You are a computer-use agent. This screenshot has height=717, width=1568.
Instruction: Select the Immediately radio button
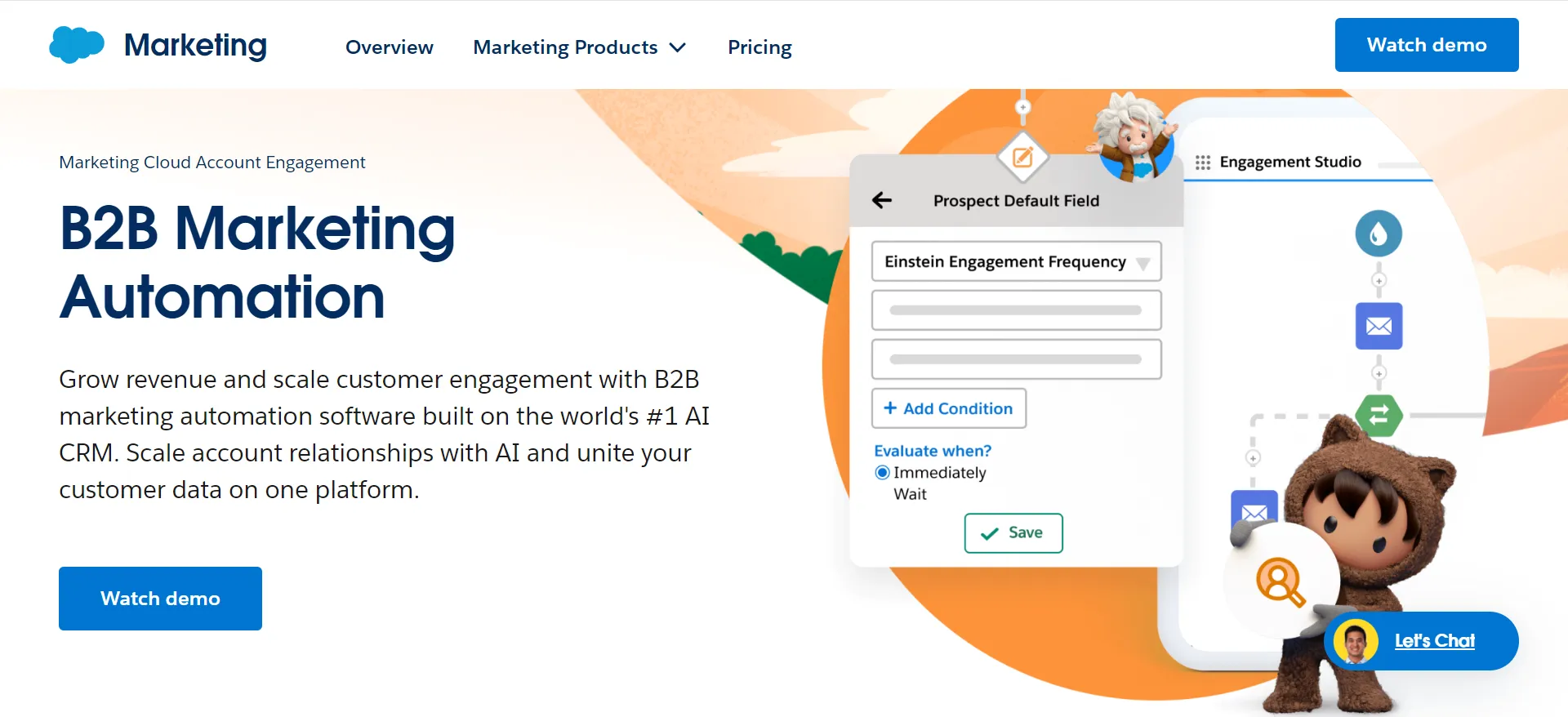[x=882, y=473]
